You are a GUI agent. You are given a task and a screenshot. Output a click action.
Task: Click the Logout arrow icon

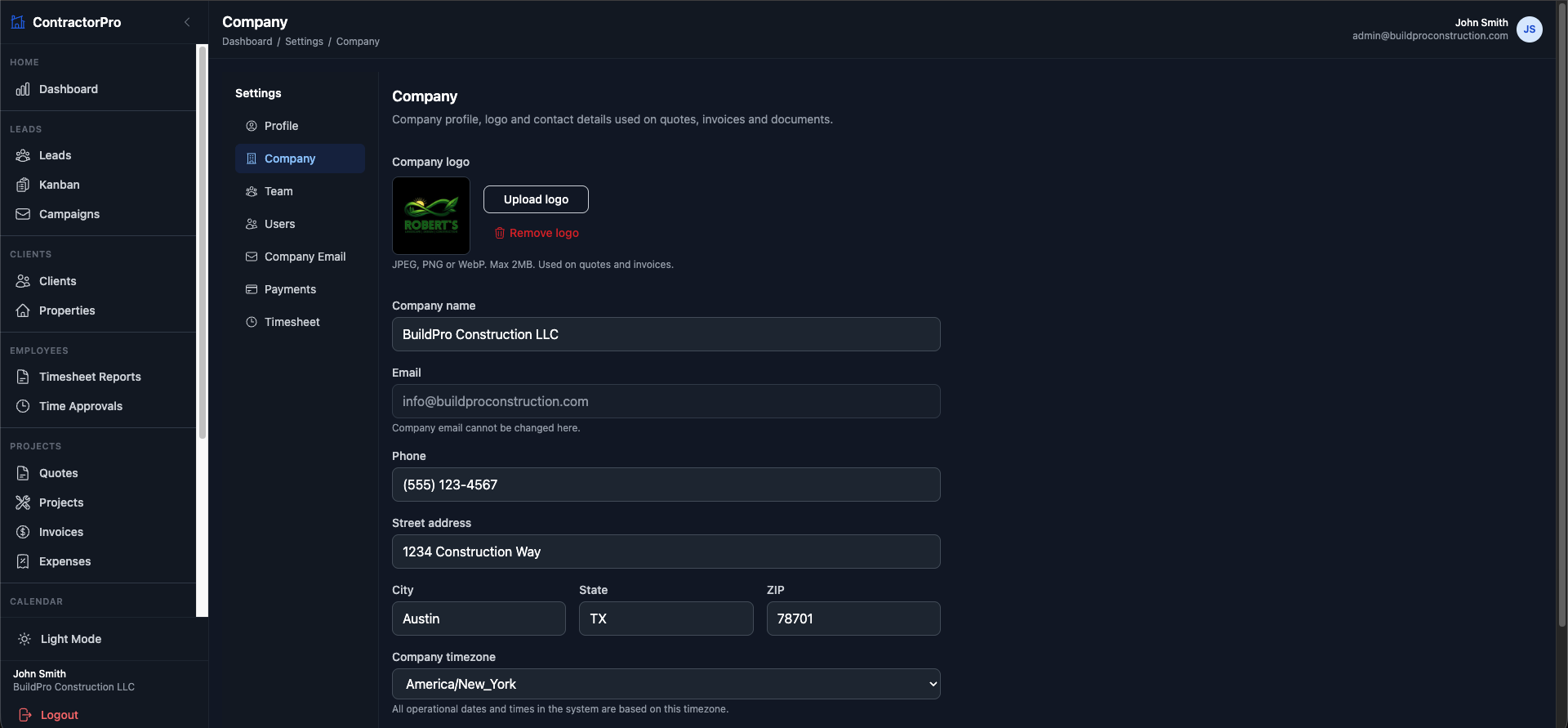point(25,715)
